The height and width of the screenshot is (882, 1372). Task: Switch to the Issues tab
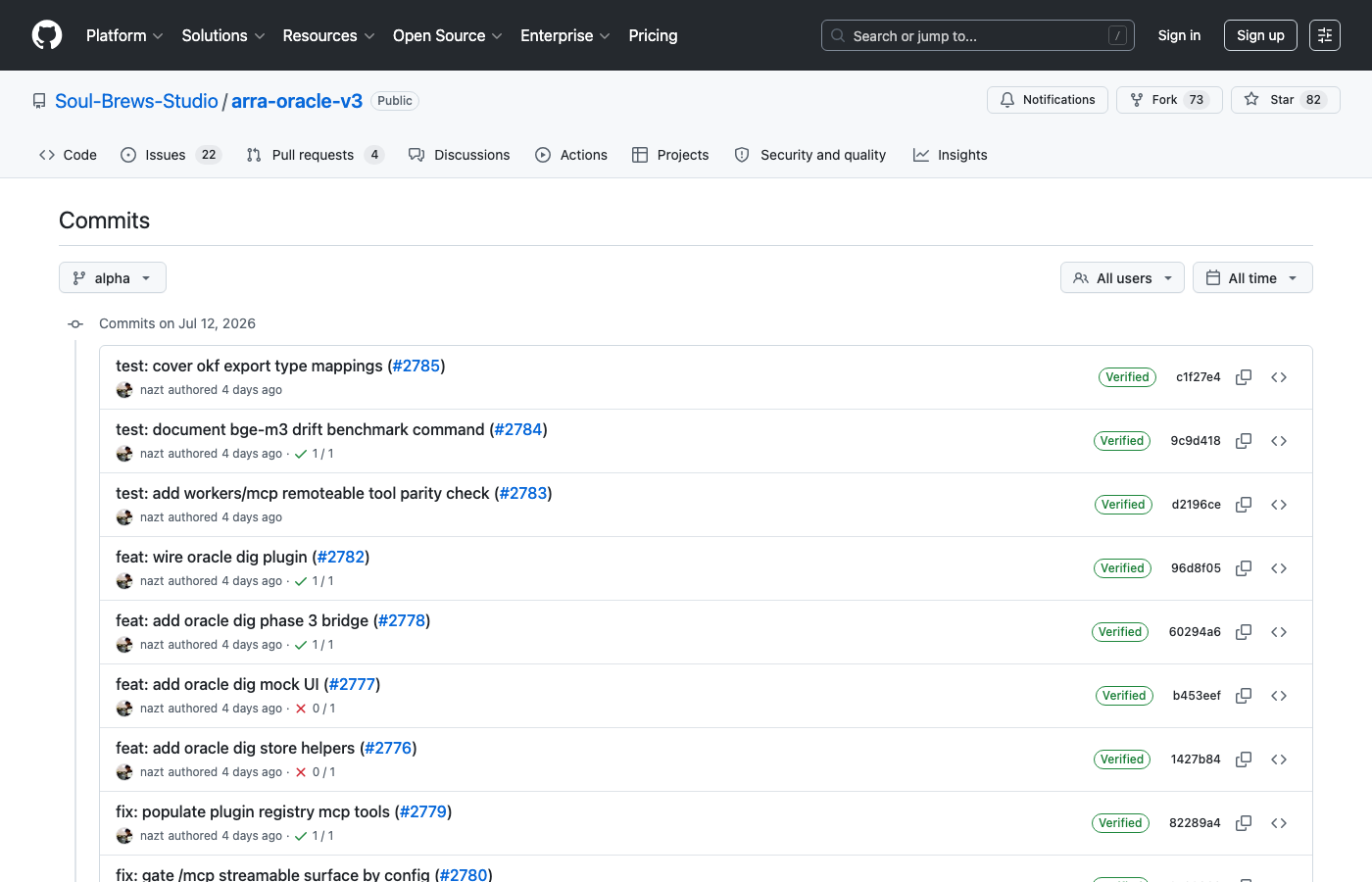click(171, 155)
